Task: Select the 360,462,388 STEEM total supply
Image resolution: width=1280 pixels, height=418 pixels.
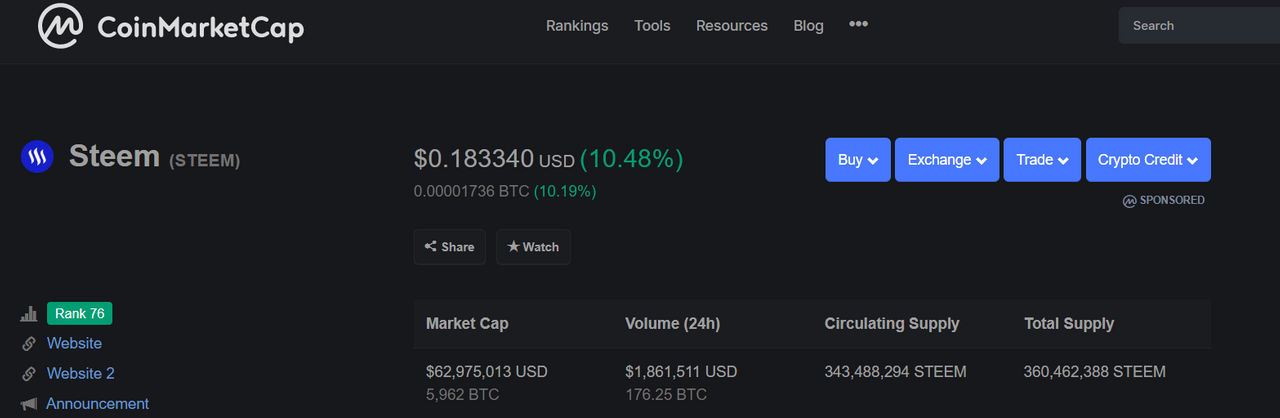Action: coord(1095,372)
